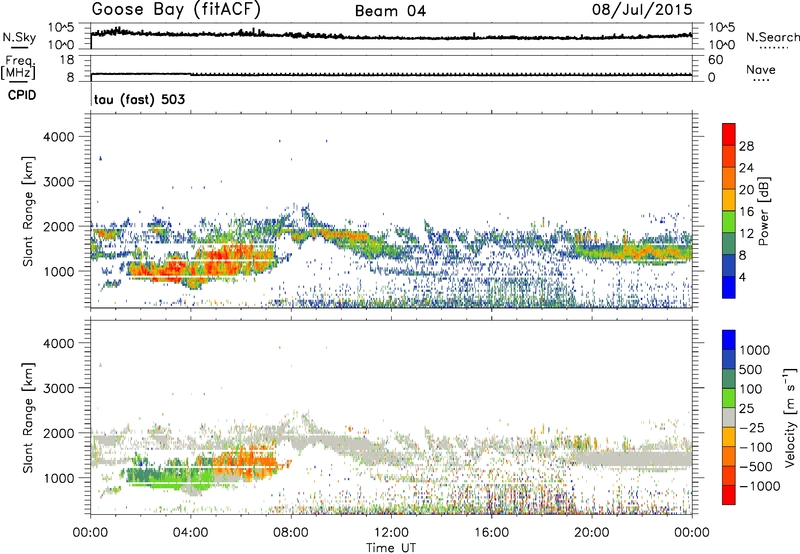Pick the light green 25–100 Velocity segment

tap(729, 398)
